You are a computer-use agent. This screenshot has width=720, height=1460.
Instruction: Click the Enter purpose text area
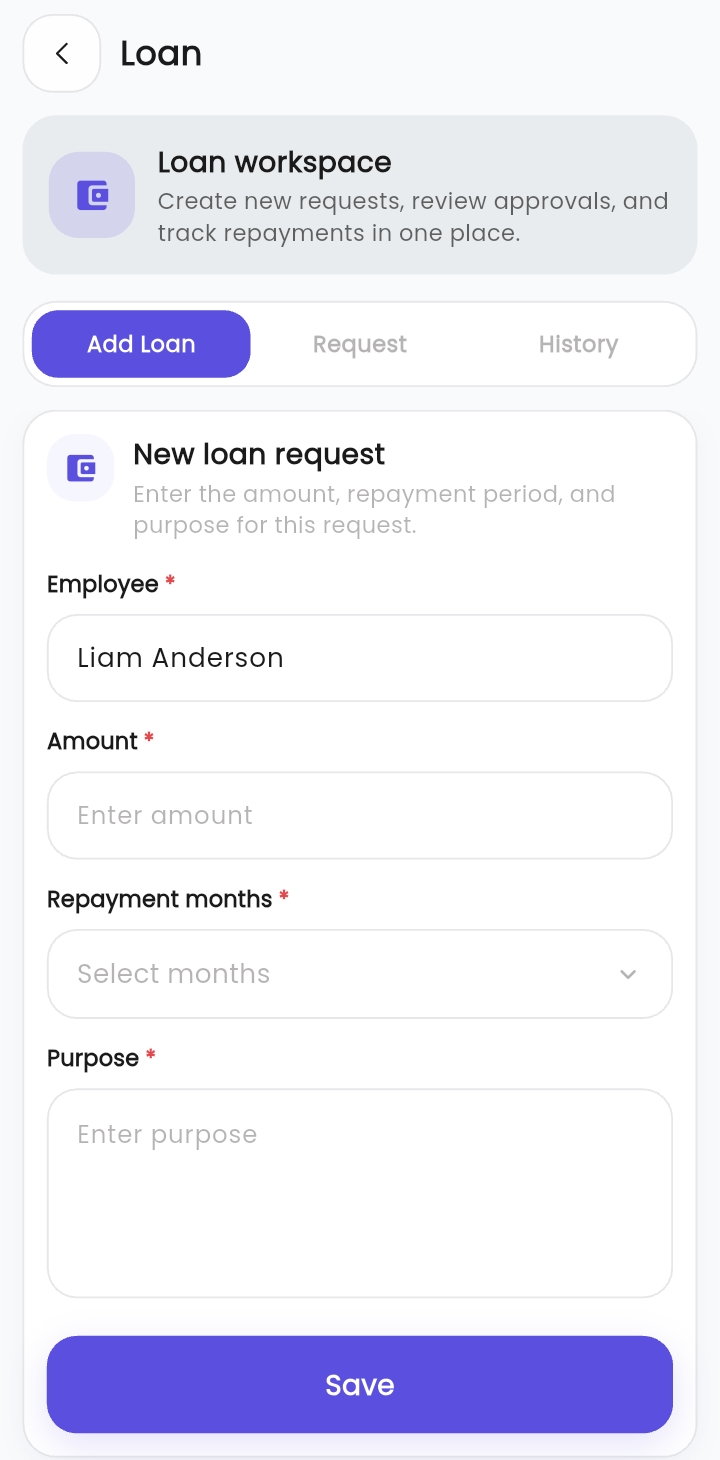click(x=360, y=1193)
